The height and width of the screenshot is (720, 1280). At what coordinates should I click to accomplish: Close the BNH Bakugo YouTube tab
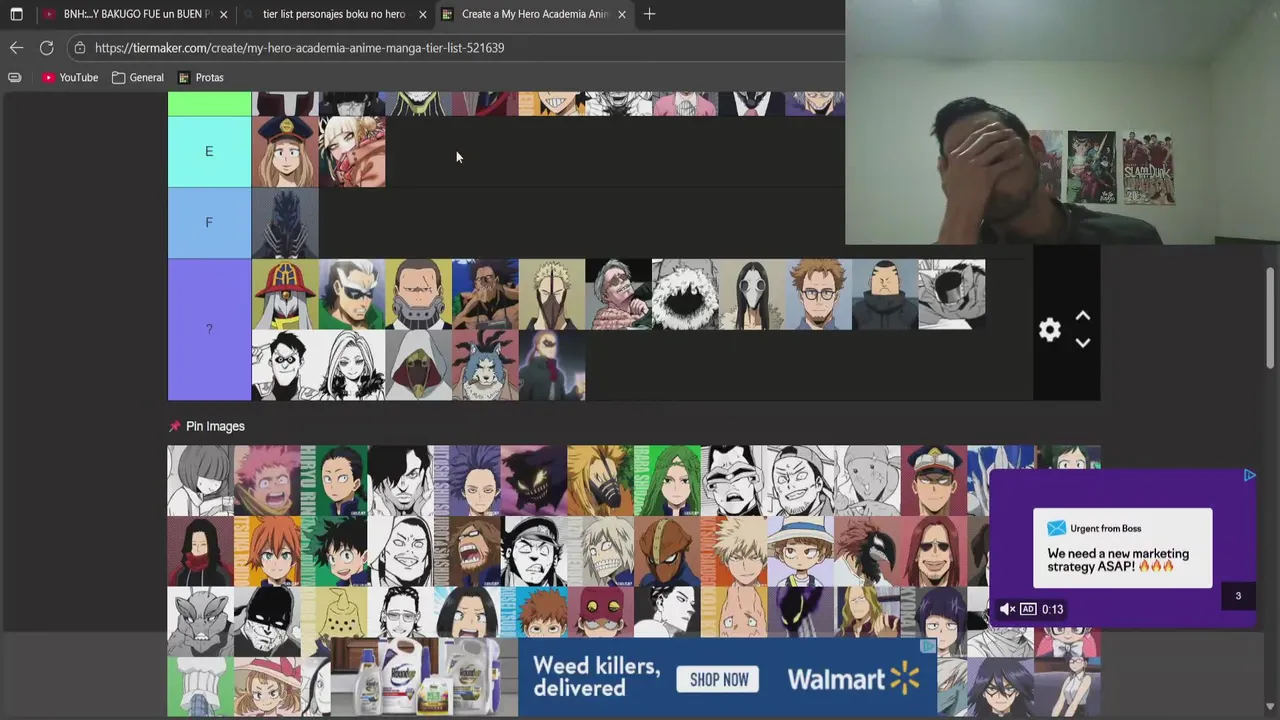223,14
